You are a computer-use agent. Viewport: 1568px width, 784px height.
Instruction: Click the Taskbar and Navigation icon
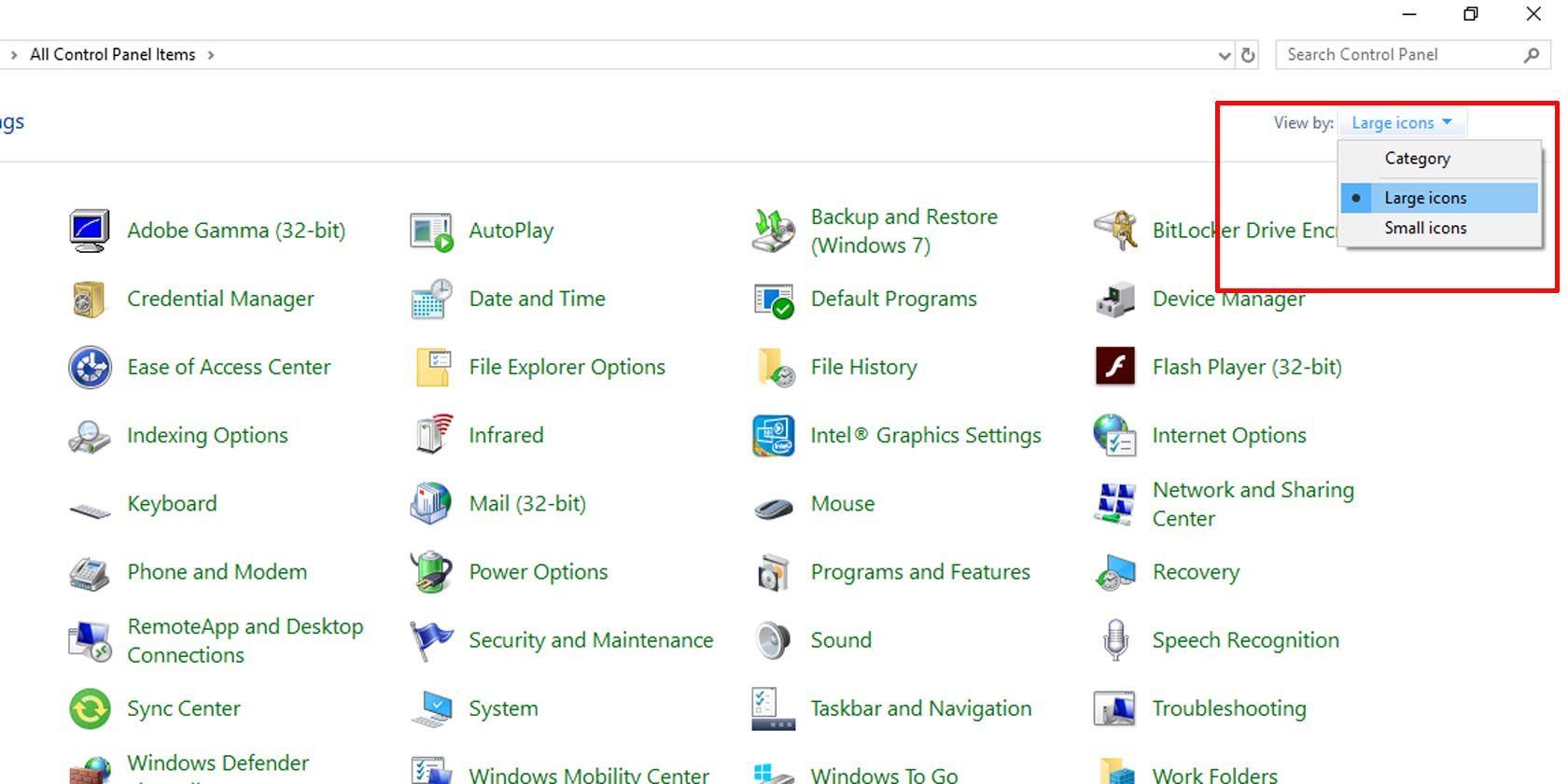773,708
